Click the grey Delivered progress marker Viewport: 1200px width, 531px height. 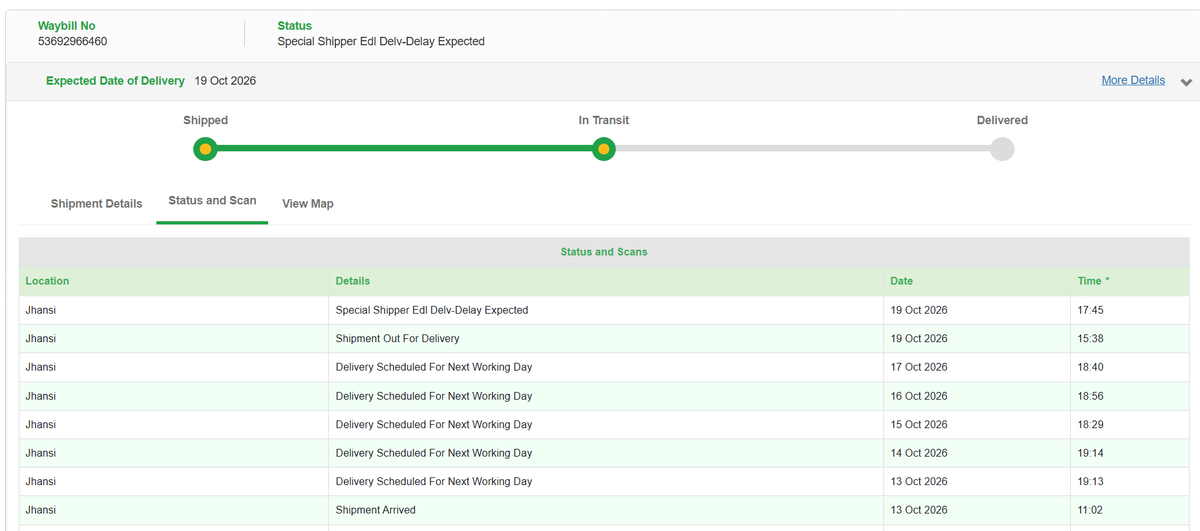tap(1002, 149)
